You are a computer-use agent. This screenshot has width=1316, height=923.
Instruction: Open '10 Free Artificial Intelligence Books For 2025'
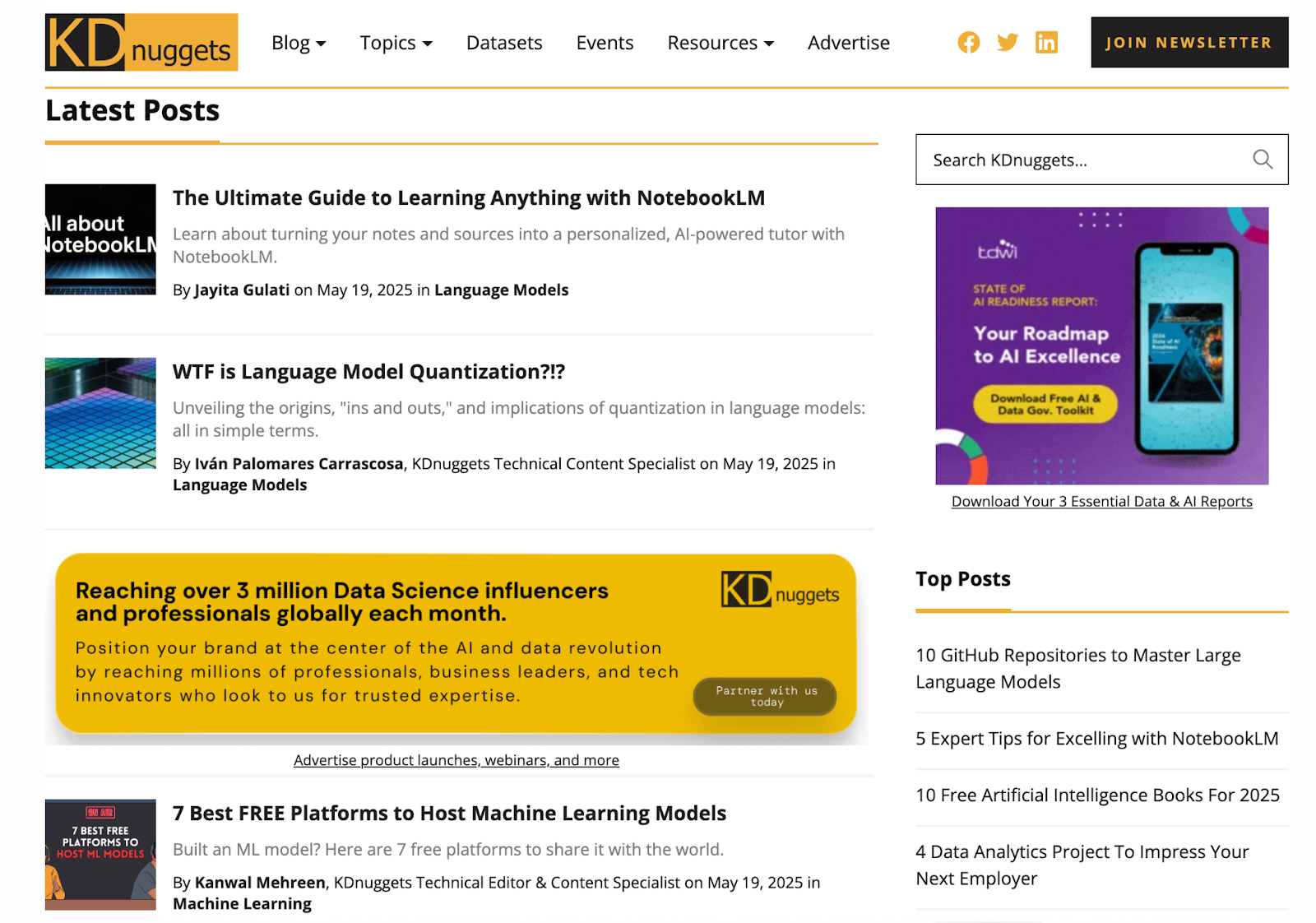click(1097, 795)
